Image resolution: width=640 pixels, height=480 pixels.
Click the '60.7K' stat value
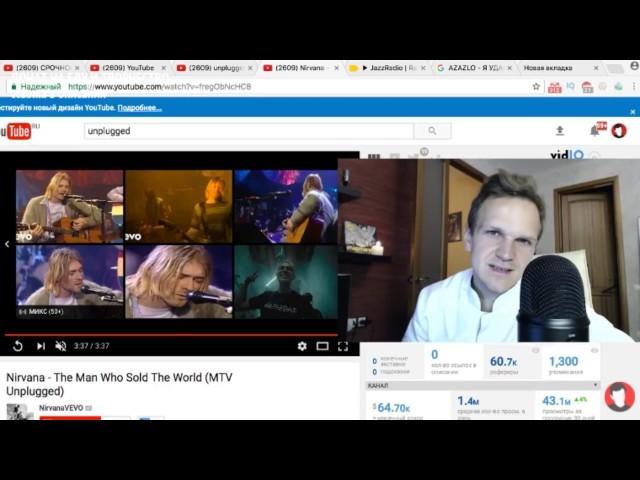pos(504,362)
